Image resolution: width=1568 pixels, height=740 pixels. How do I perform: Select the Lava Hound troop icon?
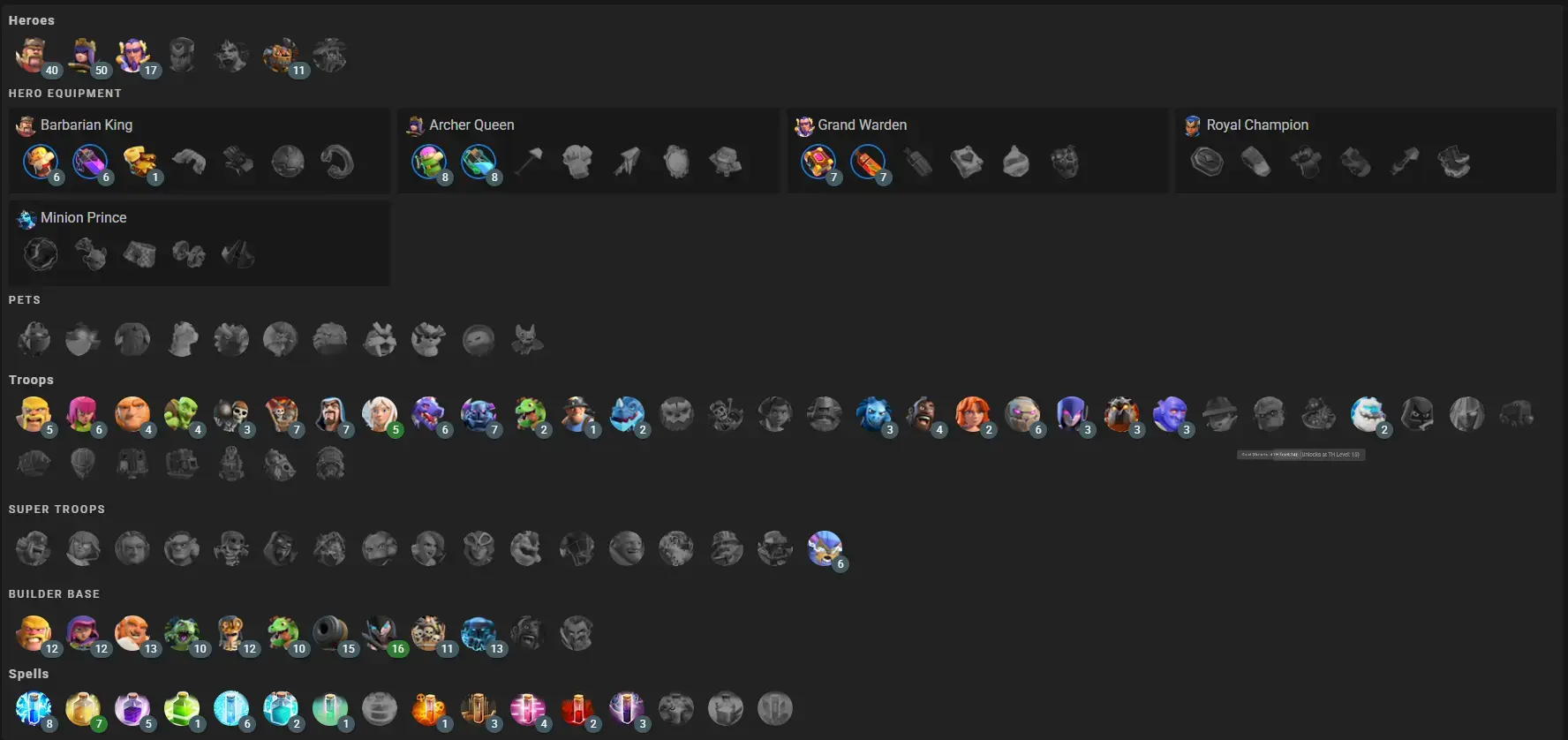pyautogui.click(x=1121, y=414)
